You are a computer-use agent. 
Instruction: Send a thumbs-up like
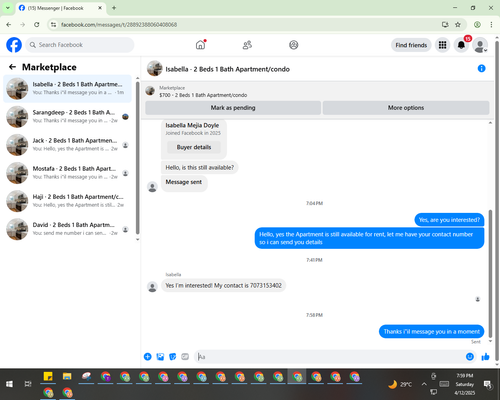(485, 357)
